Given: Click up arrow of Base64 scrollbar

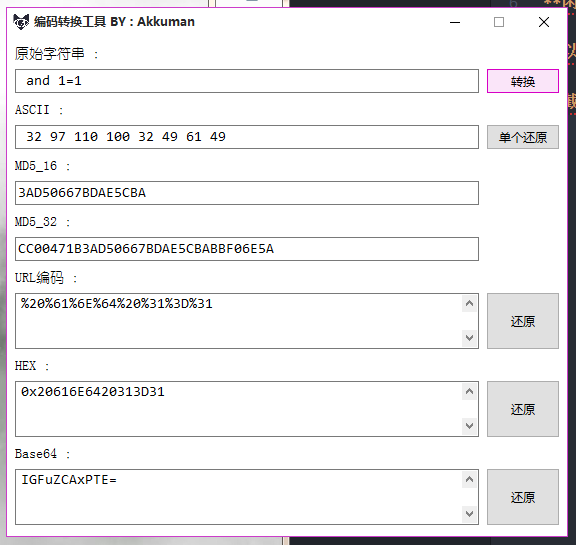Looking at the screenshot, I should tap(469, 479).
